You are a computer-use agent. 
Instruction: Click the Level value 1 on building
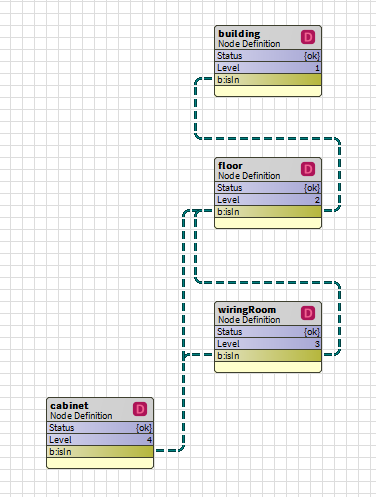(x=317, y=68)
